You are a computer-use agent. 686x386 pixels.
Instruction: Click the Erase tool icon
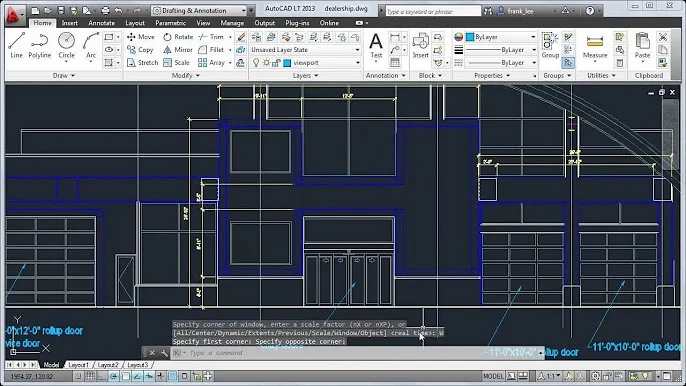tap(241, 37)
